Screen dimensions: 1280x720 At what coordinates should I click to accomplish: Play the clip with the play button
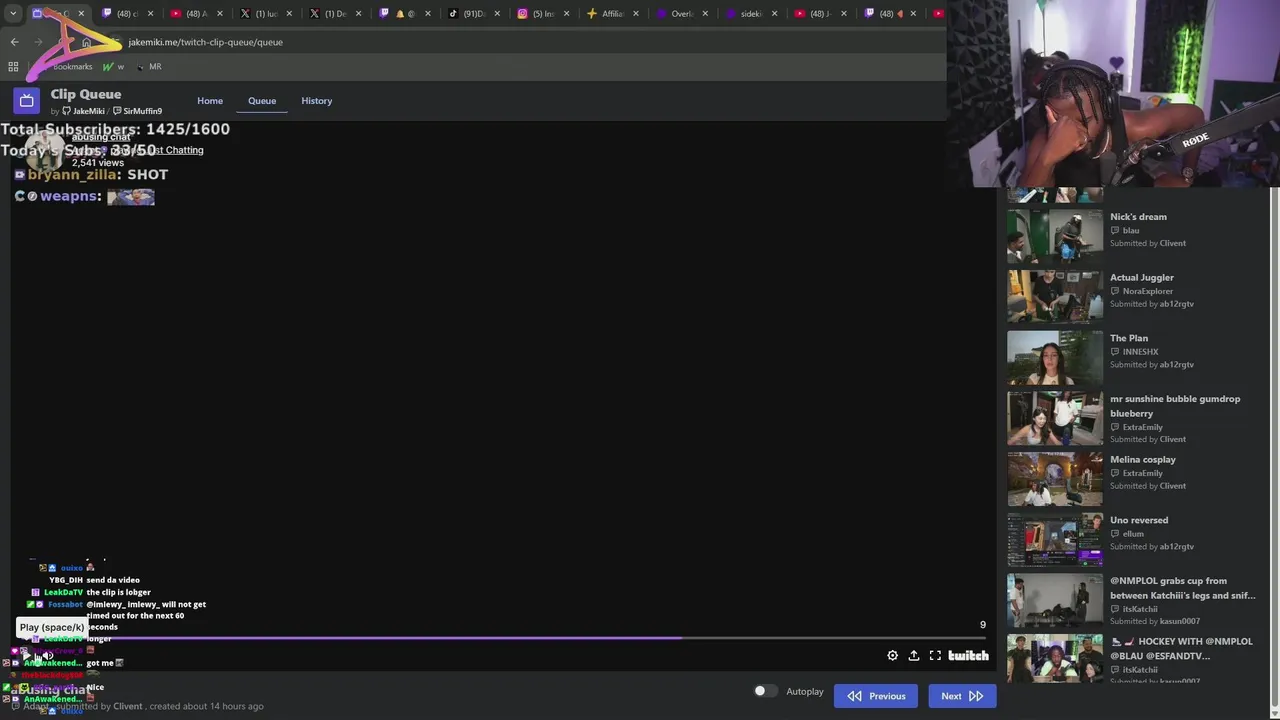[27, 656]
